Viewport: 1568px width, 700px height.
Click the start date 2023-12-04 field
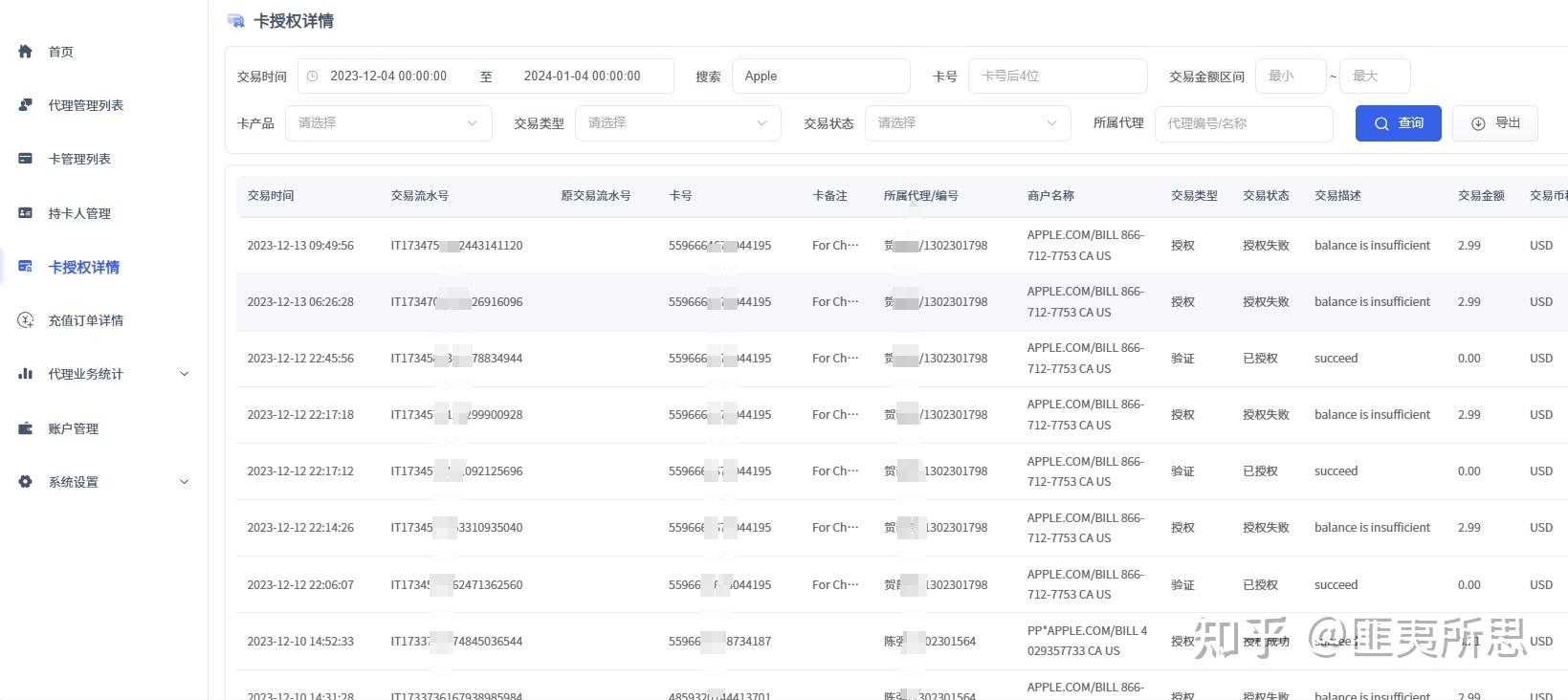coord(388,77)
